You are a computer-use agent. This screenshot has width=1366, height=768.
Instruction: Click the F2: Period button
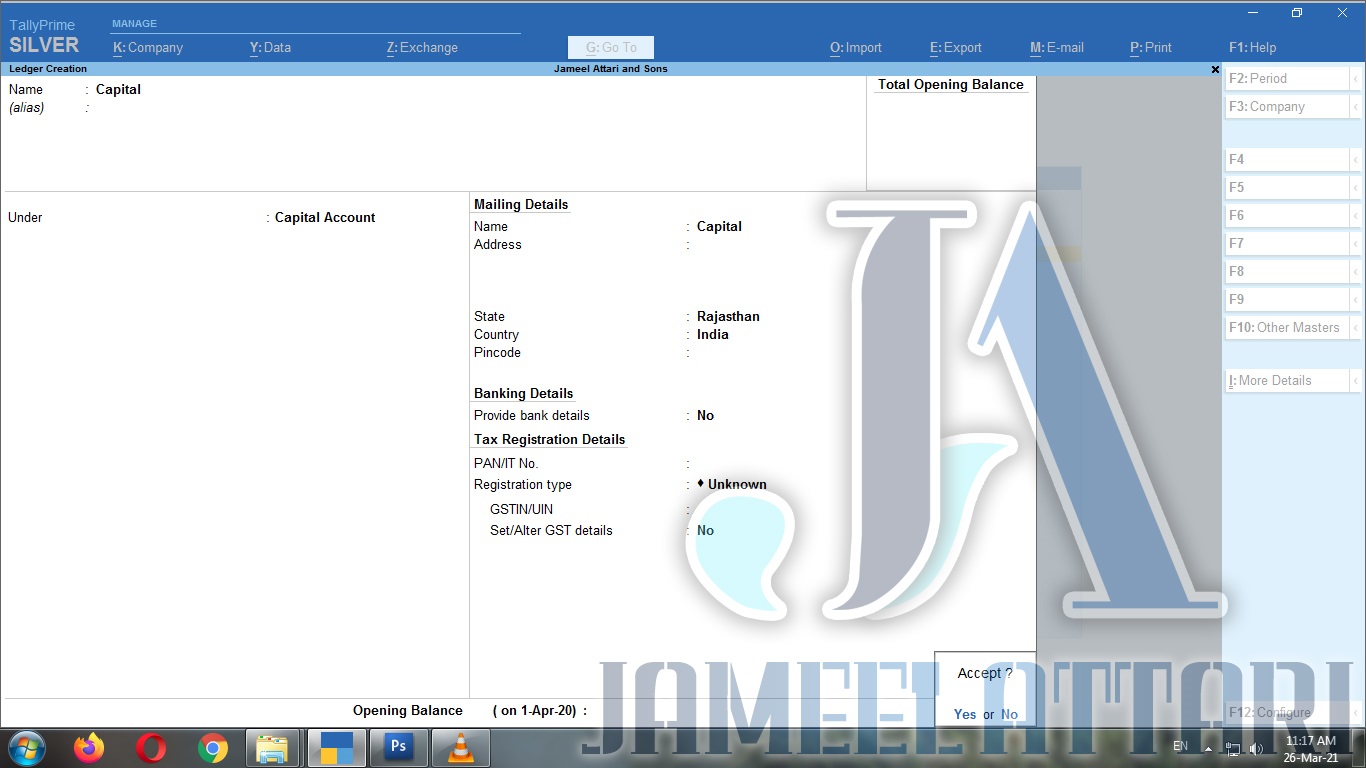(x=1288, y=78)
